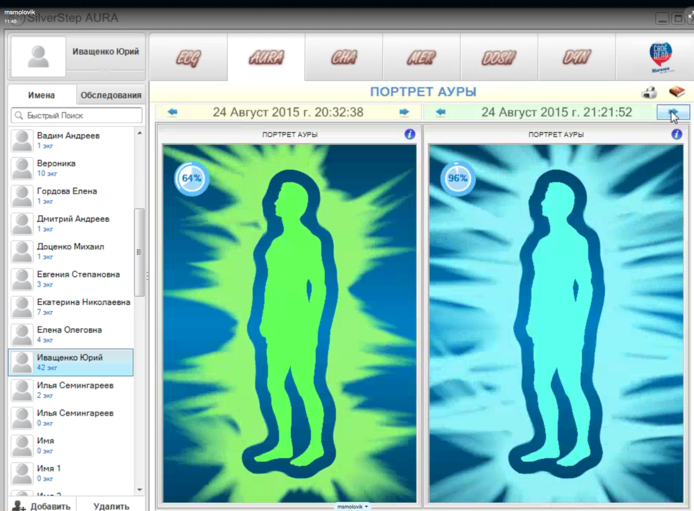Select the Имя entry with 0 экг
Viewport: 694px width, 511px height.
pos(71,445)
